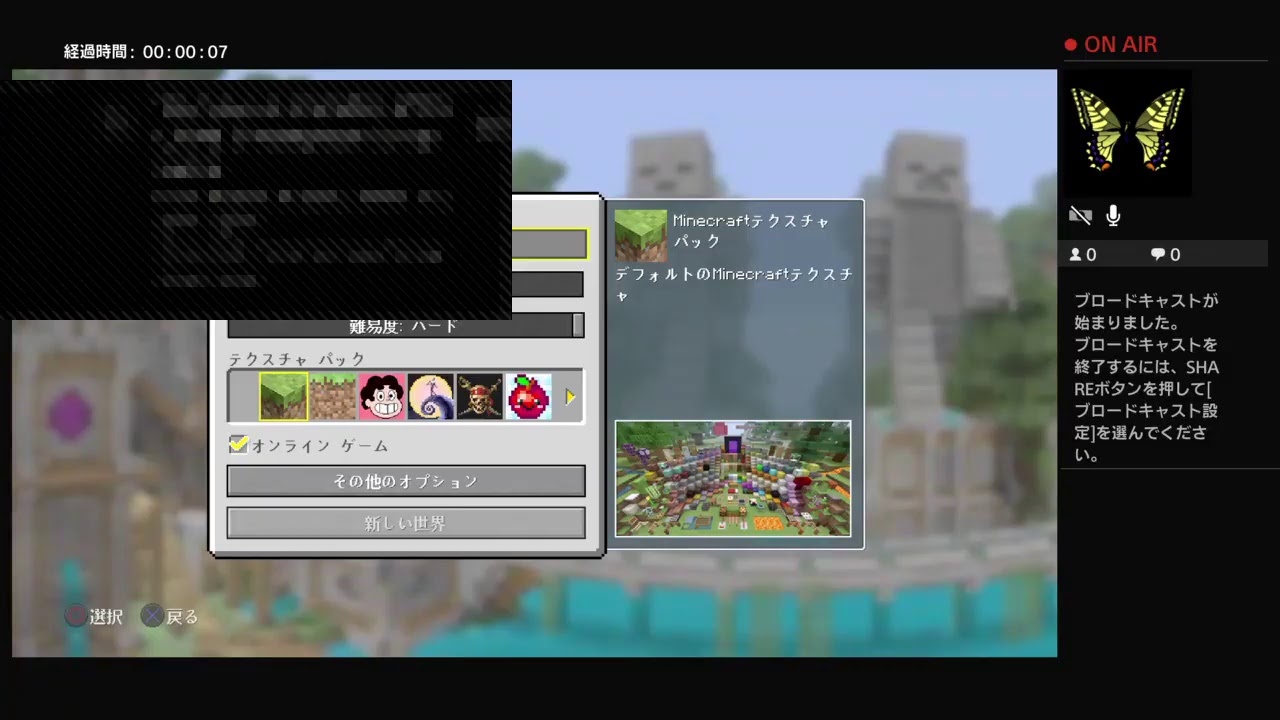The image size is (1280, 720).
Task: Click the yellow-highlighted world name field
Action: (x=549, y=244)
